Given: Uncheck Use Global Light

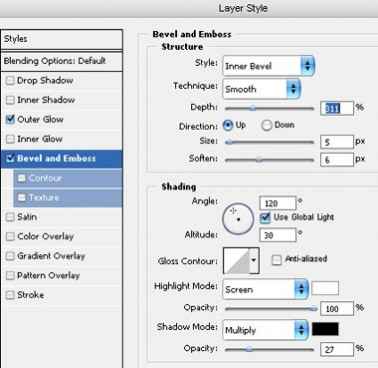Looking at the screenshot, I should (x=265, y=218).
